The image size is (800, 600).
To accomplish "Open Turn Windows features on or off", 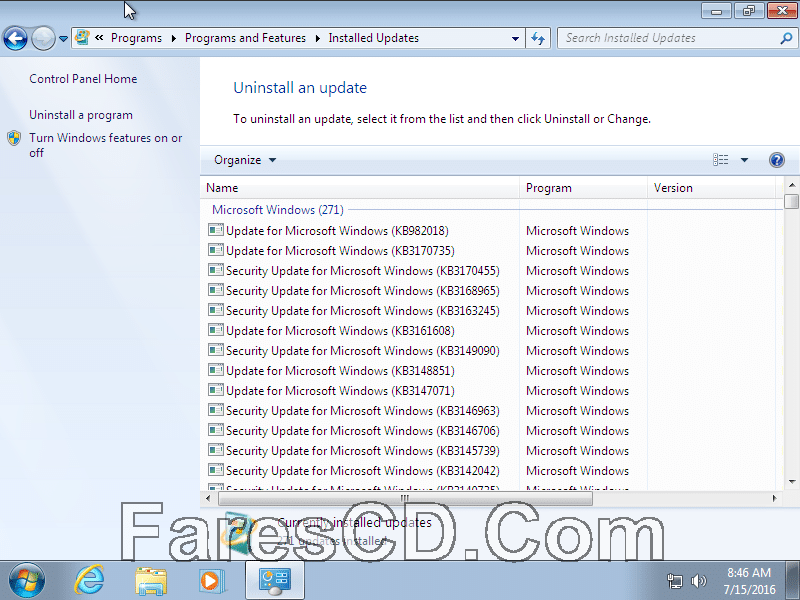I will tap(105, 145).
